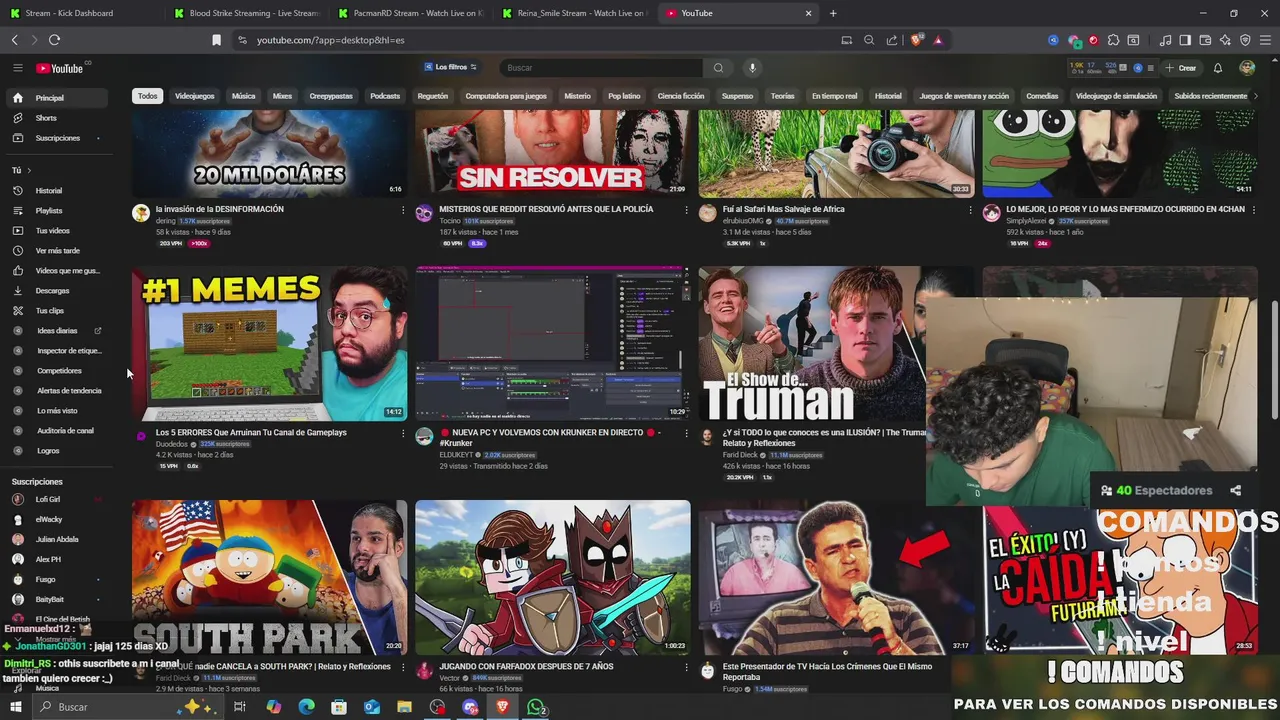Select the Todos filter chip
Image resolution: width=1280 pixels, height=720 pixels.
147,96
